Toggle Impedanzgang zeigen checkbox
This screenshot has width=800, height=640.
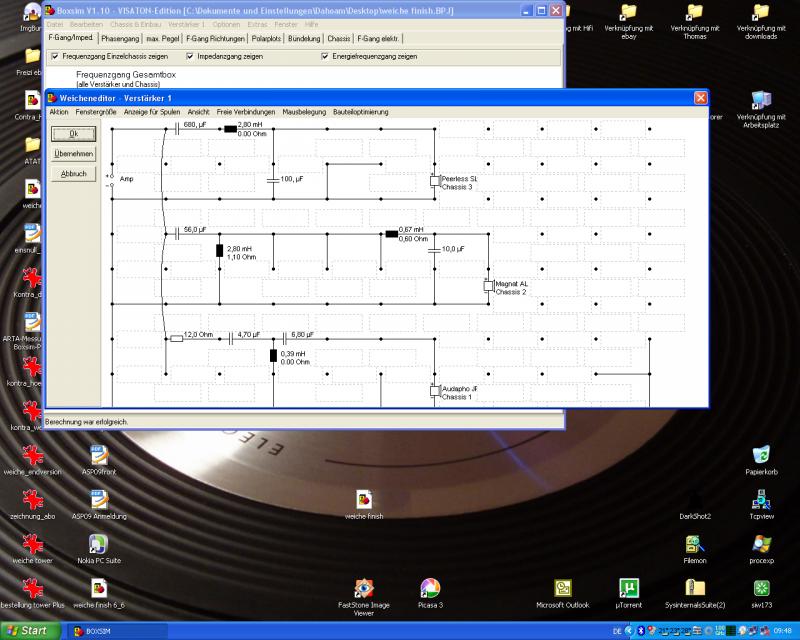click(190, 56)
